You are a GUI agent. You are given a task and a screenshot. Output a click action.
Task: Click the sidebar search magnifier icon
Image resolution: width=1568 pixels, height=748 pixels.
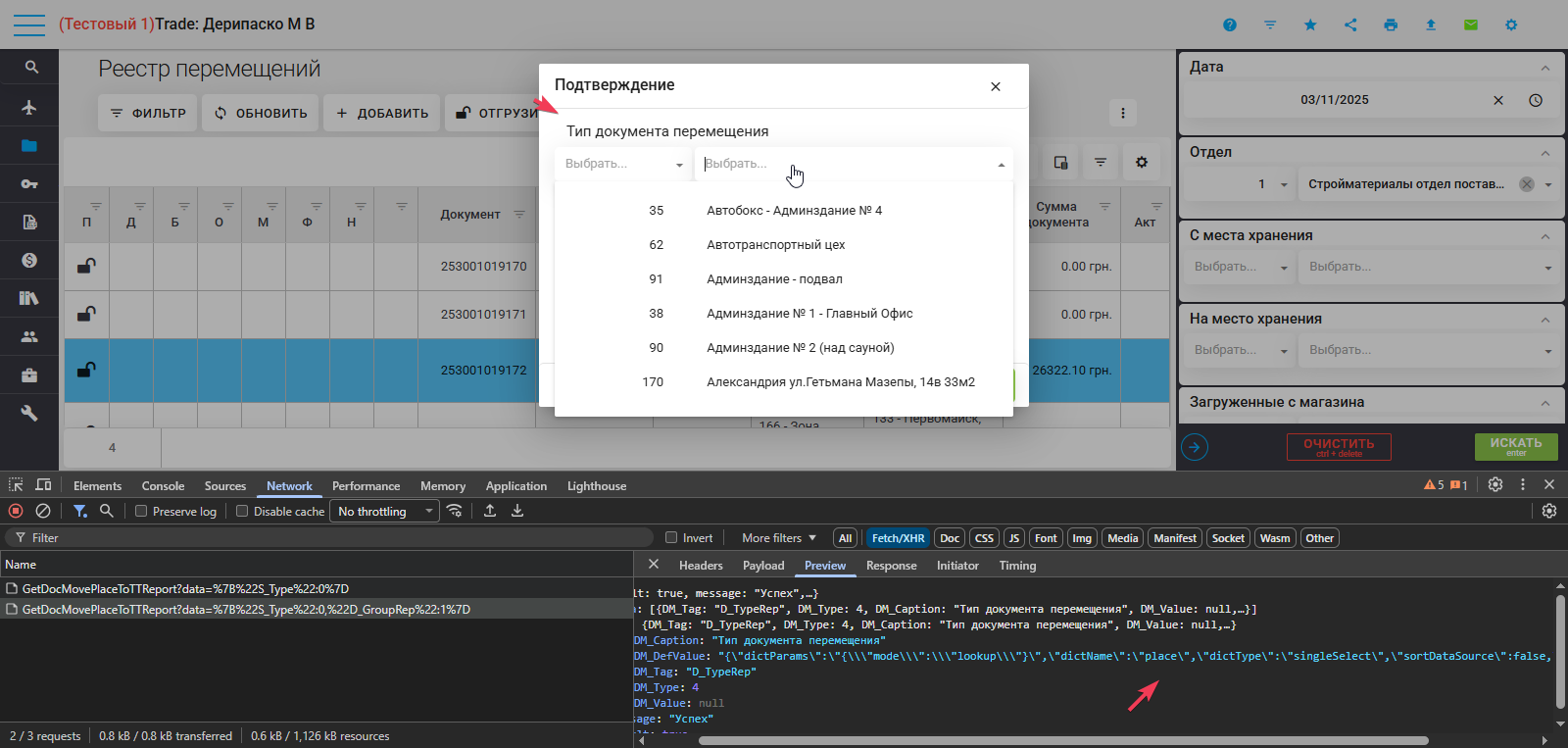(31, 68)
